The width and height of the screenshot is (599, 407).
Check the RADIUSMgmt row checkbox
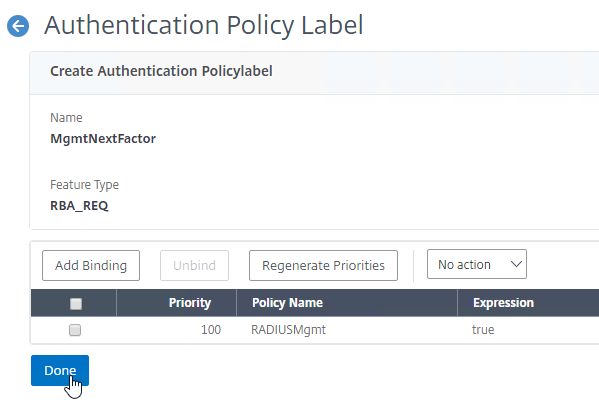(x=75, y=330)
